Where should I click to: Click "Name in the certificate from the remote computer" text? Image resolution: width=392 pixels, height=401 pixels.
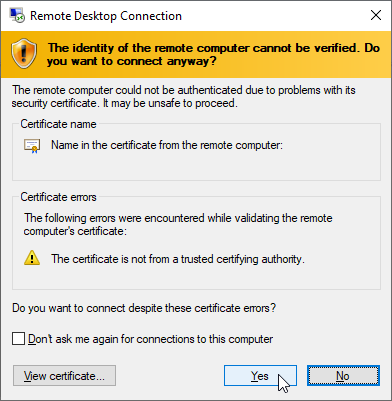(x=167, y=145)
